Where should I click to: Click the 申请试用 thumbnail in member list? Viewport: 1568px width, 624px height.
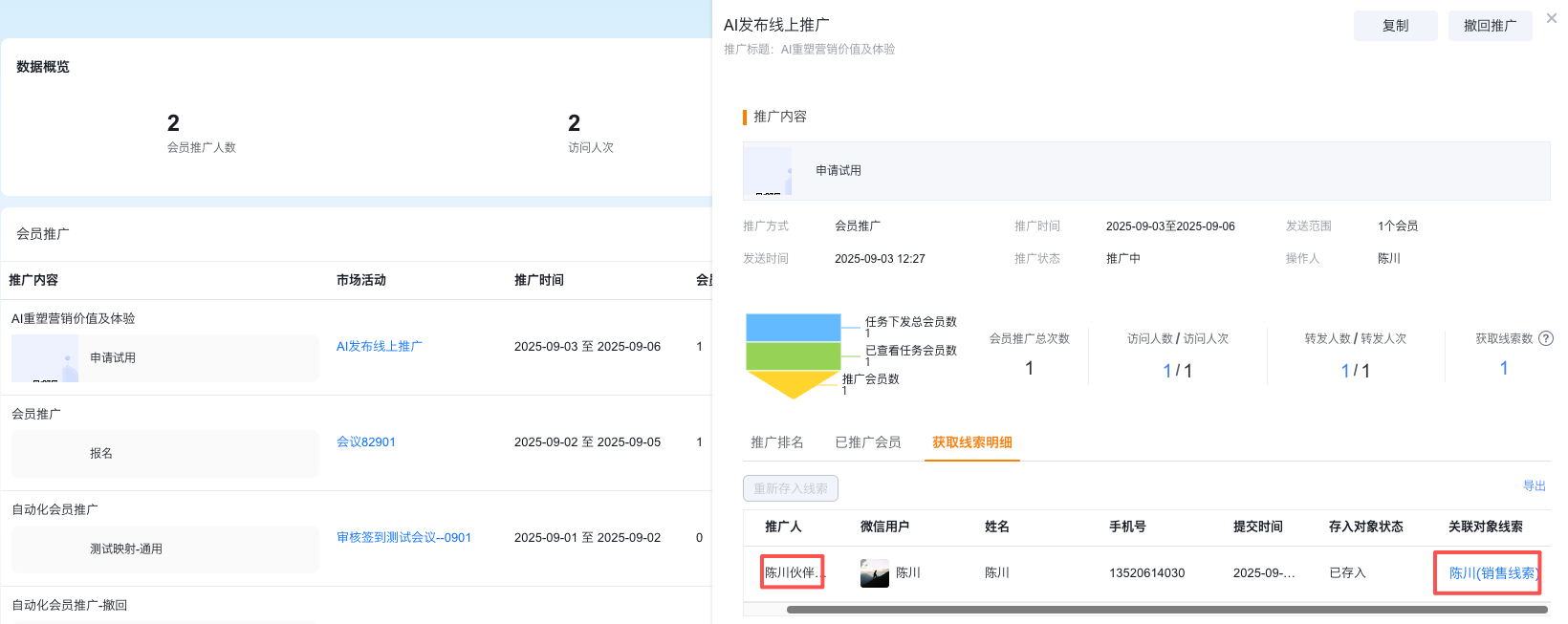coord(44,358)
